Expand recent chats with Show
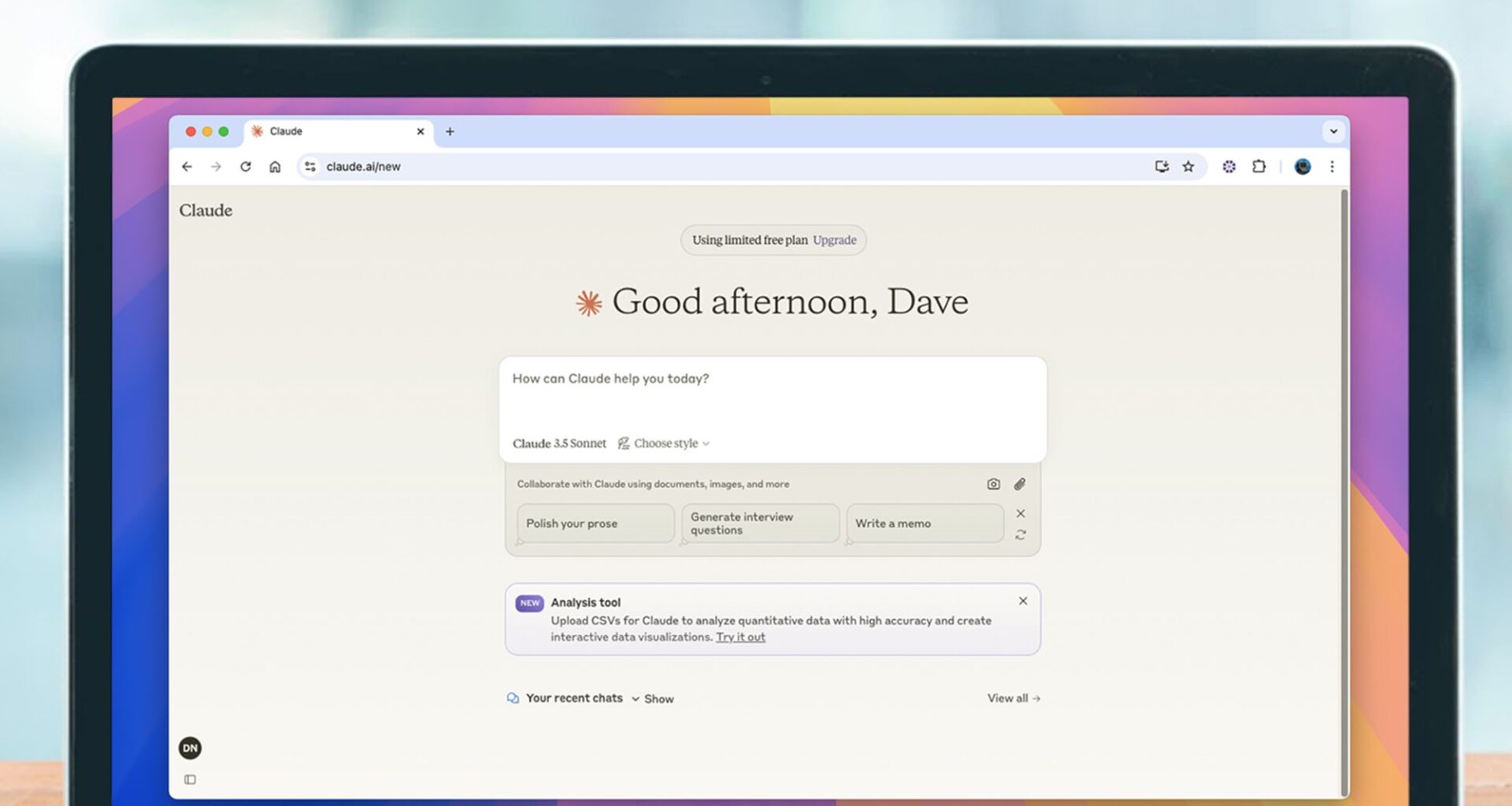The width and height of the screenshot is (1512, 806). tap(653, 699)
